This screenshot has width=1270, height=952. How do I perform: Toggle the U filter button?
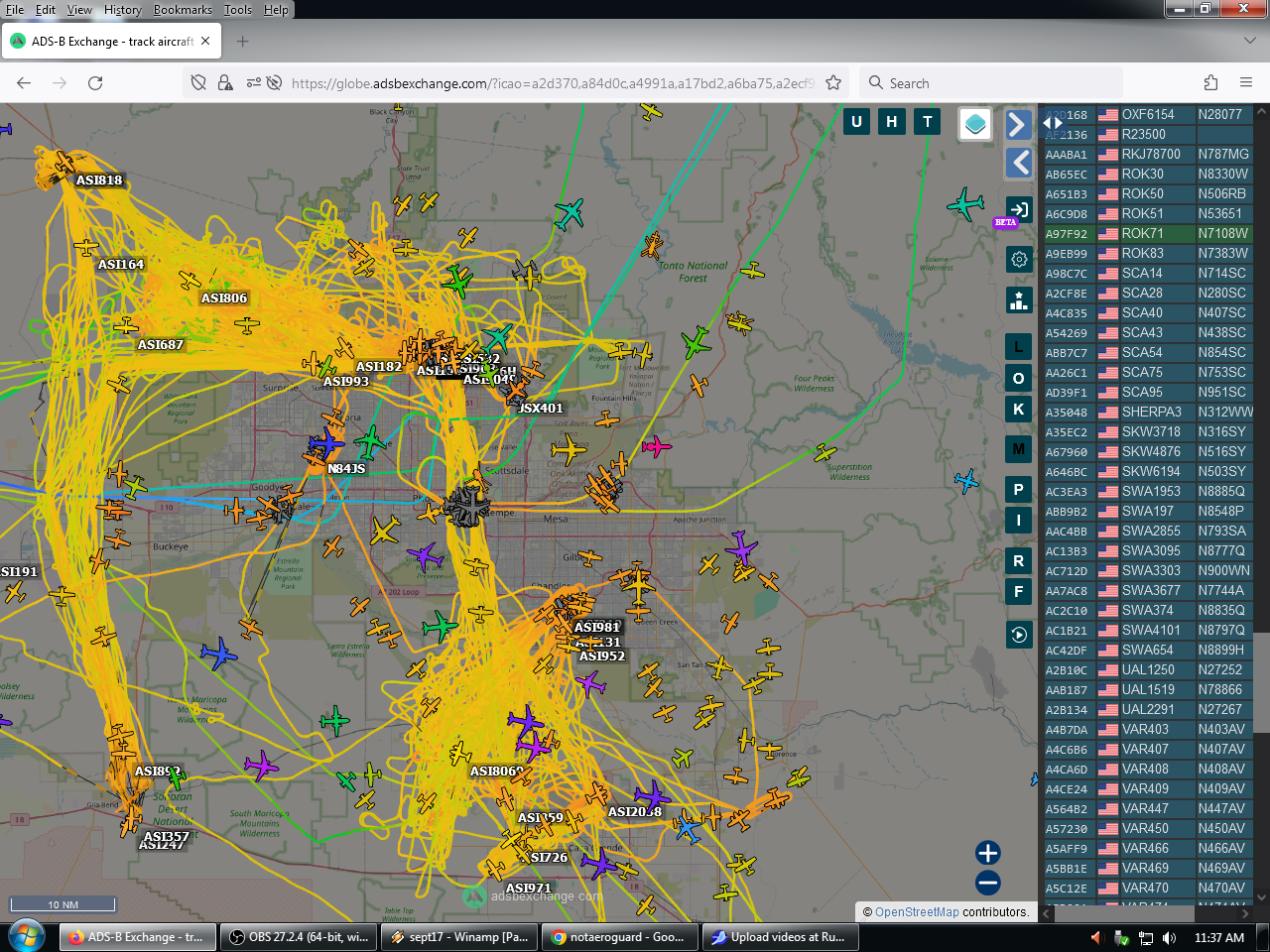tap(856, 122)
